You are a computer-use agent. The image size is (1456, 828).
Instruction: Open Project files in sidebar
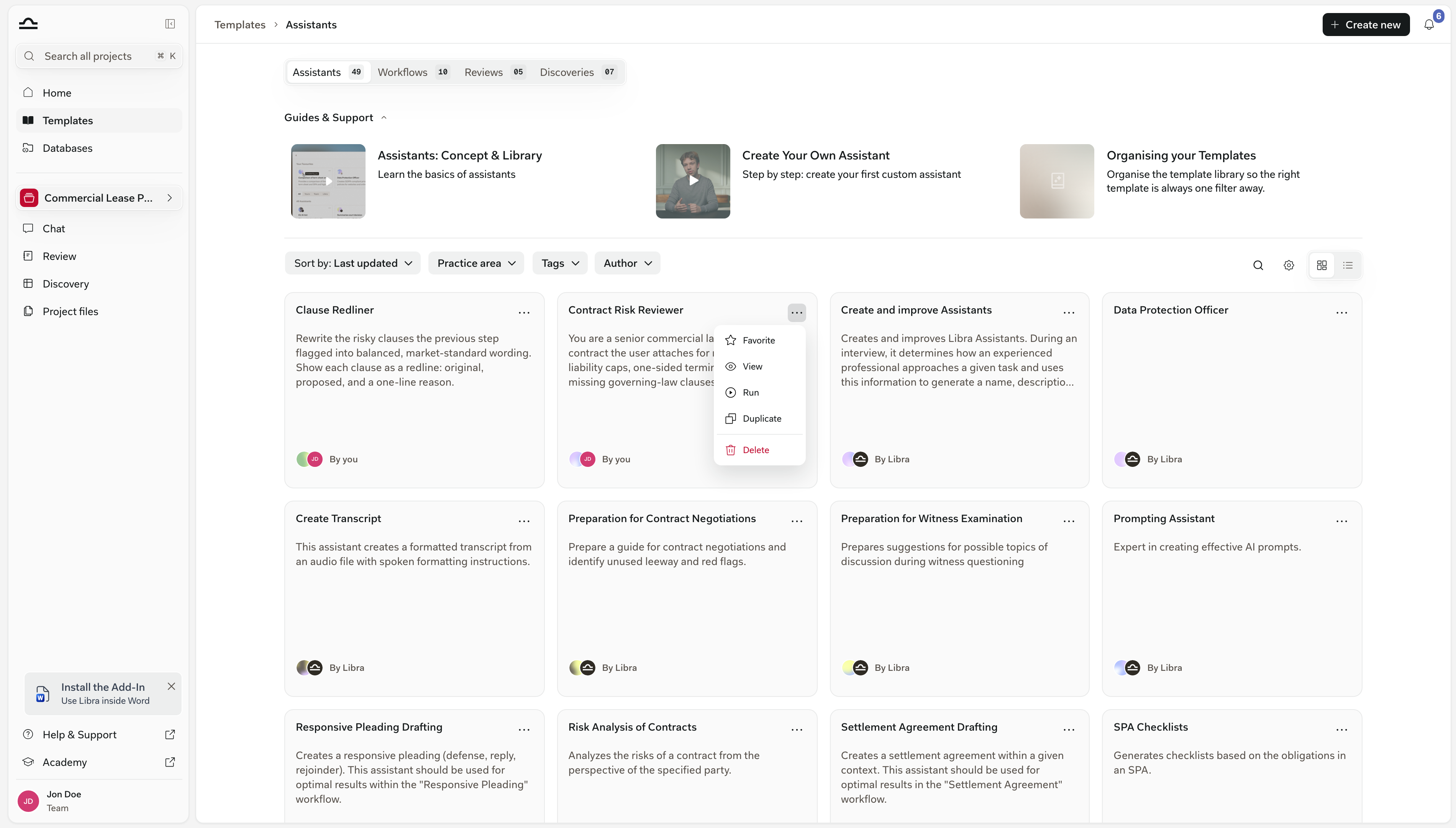(x=99, y=311)
